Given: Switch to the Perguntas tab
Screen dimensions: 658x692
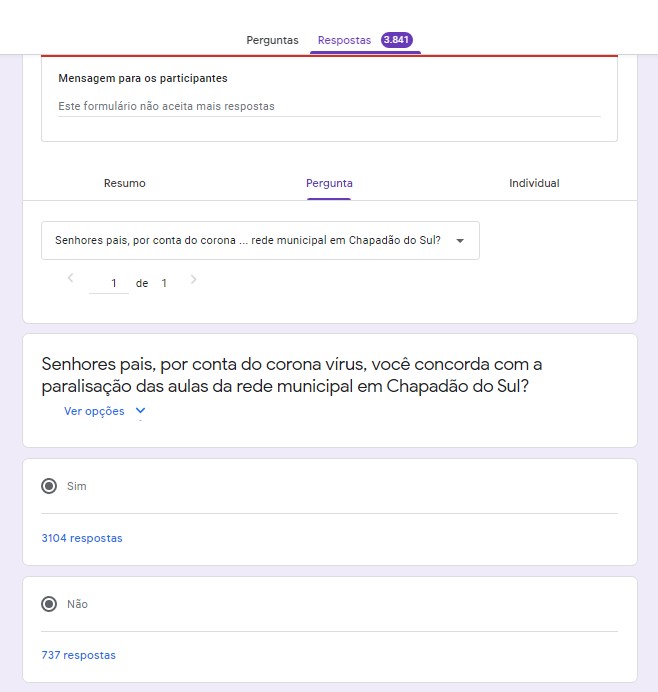Looking at the screenshot, I should point(272,40).
